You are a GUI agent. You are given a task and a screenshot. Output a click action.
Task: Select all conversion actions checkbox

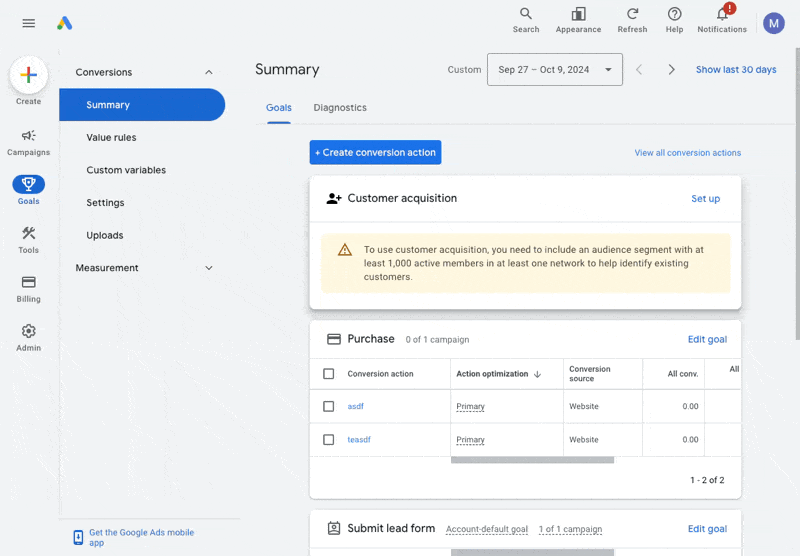(329, 374)
